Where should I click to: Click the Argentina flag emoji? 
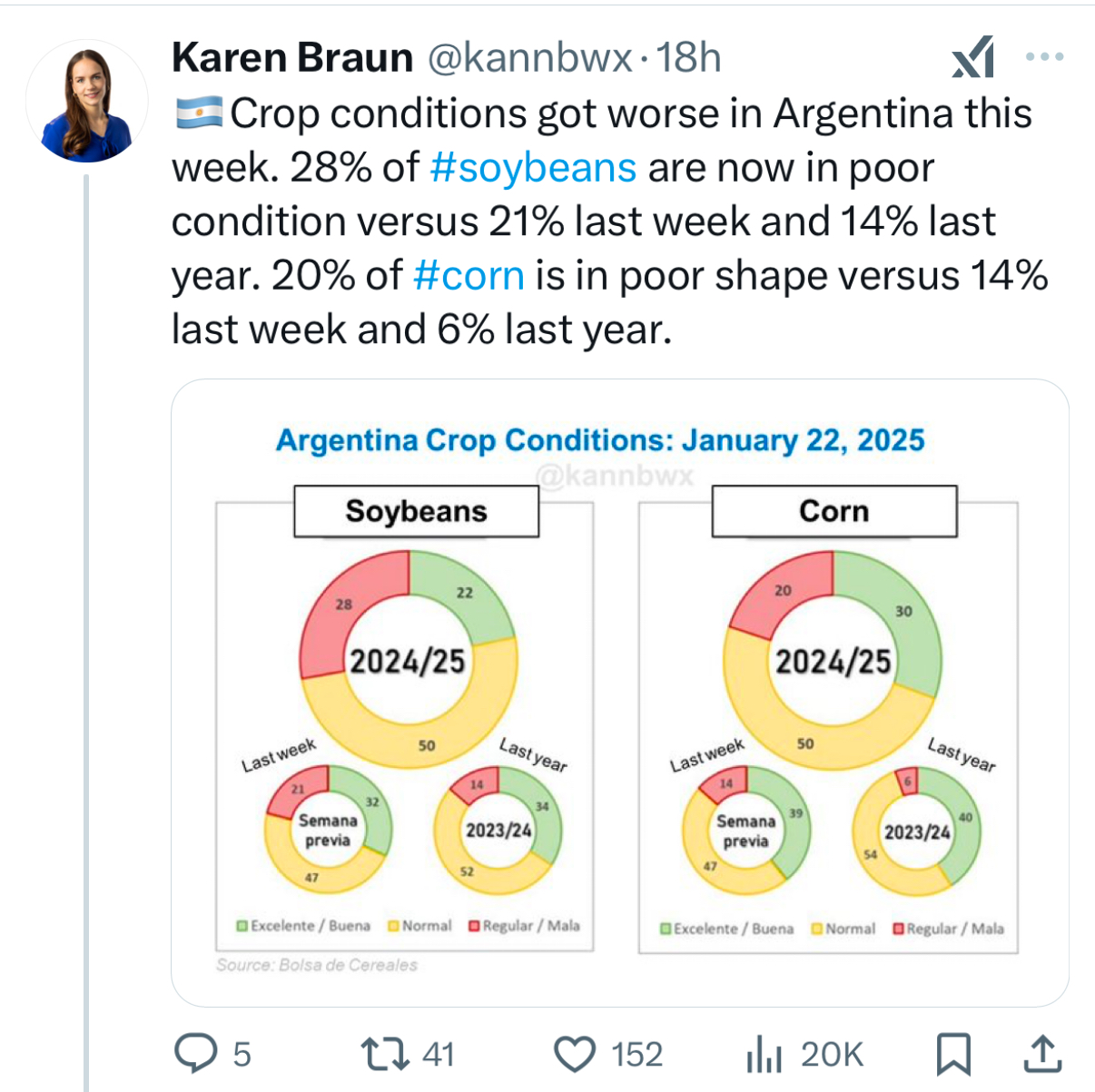[198, 113]
